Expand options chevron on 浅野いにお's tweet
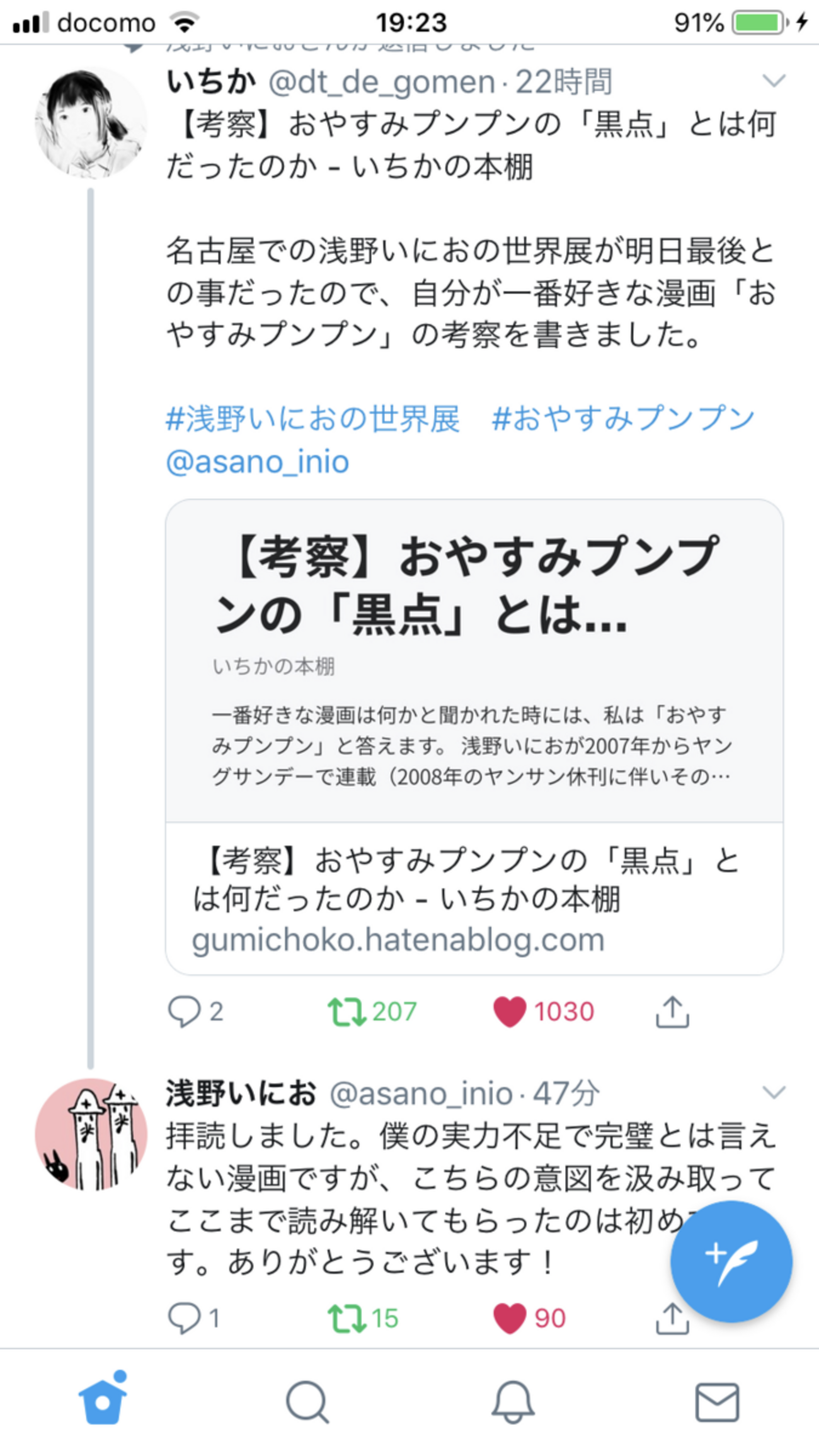 pos(773,1092)
